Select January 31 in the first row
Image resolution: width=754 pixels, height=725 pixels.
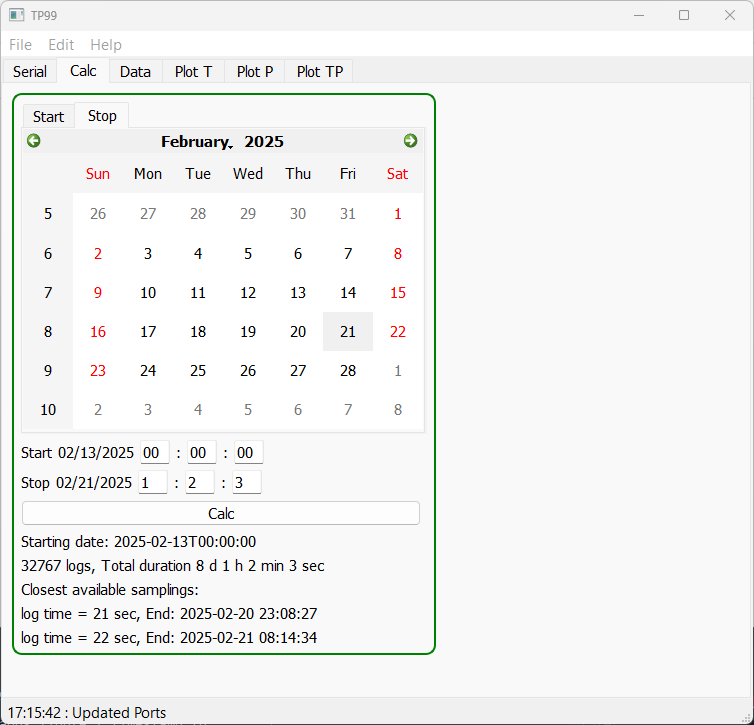point(348,213)
